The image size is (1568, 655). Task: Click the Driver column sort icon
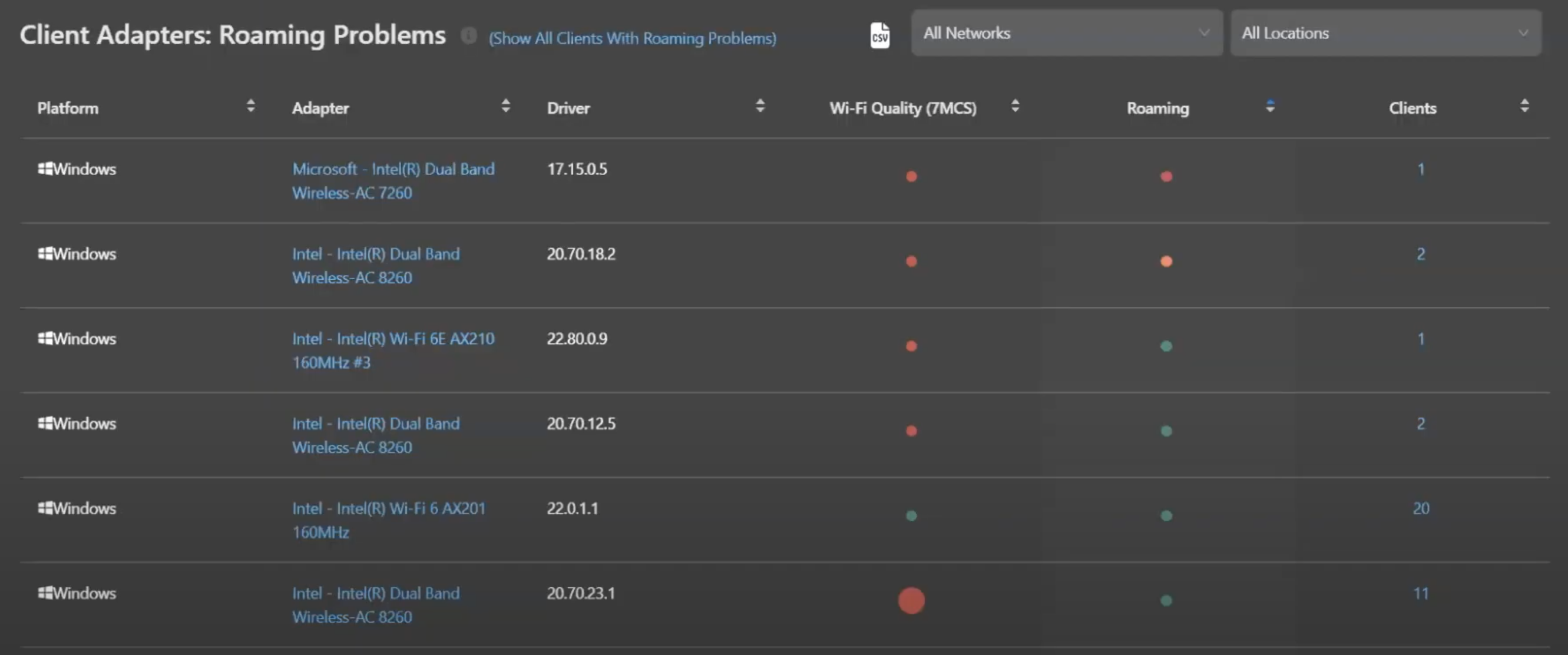point(760,106)
